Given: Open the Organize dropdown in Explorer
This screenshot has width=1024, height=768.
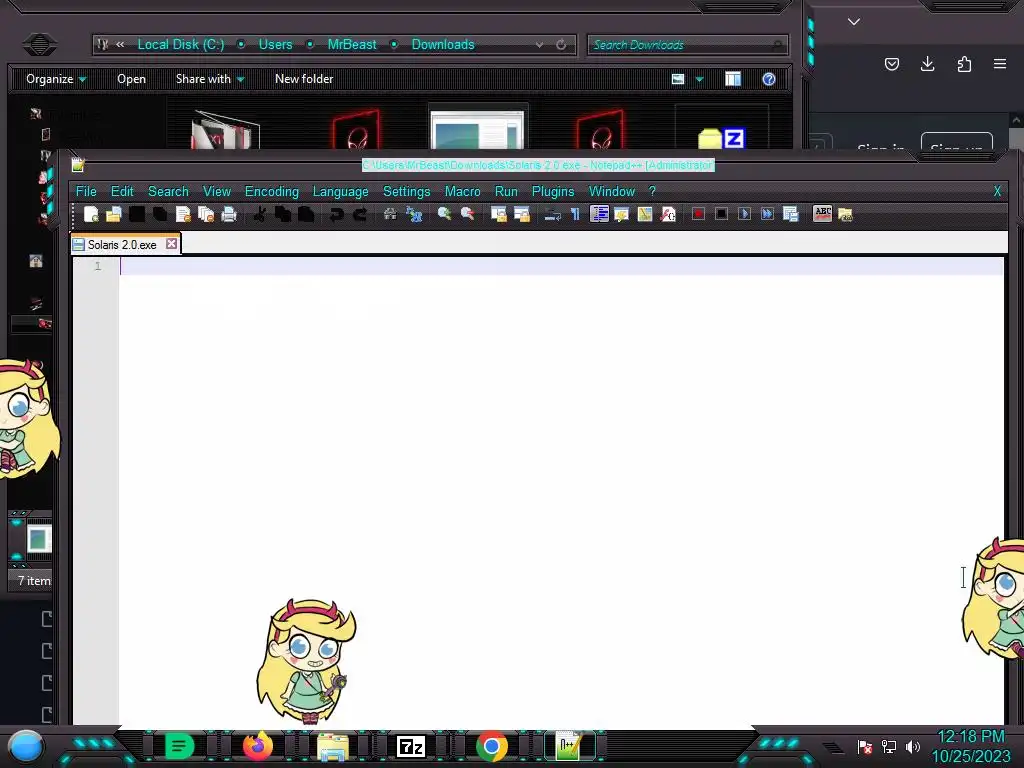Looking at the screenshot, I should (56, 79).
